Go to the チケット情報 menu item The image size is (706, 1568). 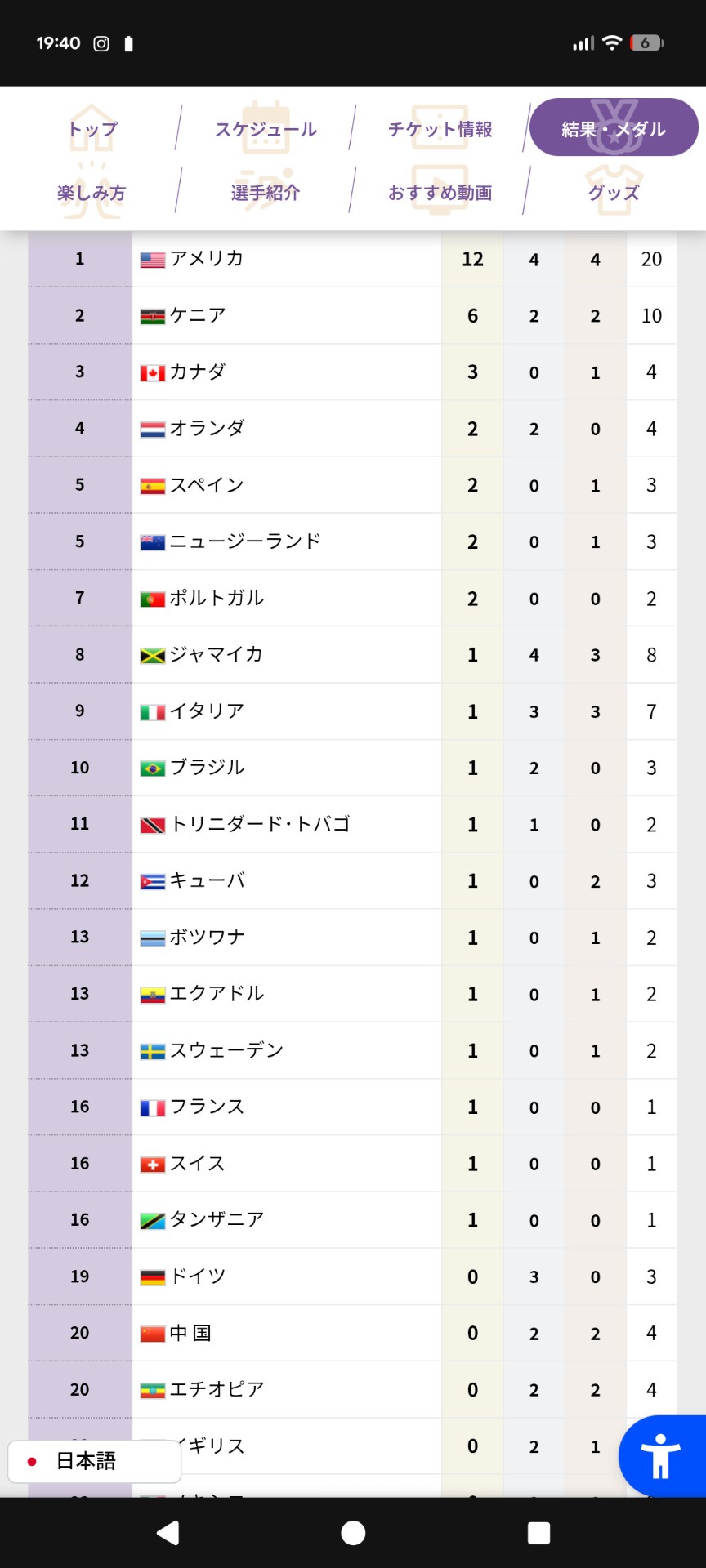point(440,129)
